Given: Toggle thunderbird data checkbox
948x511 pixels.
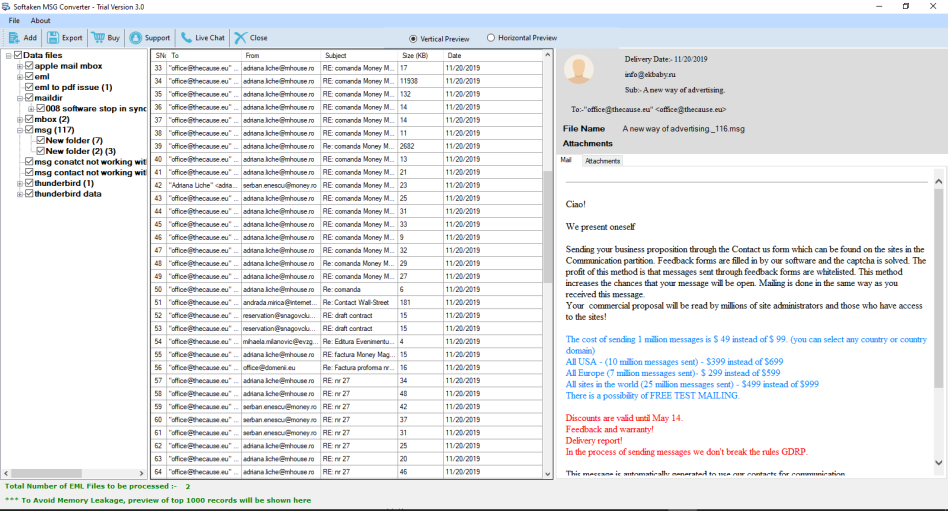Looking at the screenshot, I should pyautogui.click(x=29, y=194).
